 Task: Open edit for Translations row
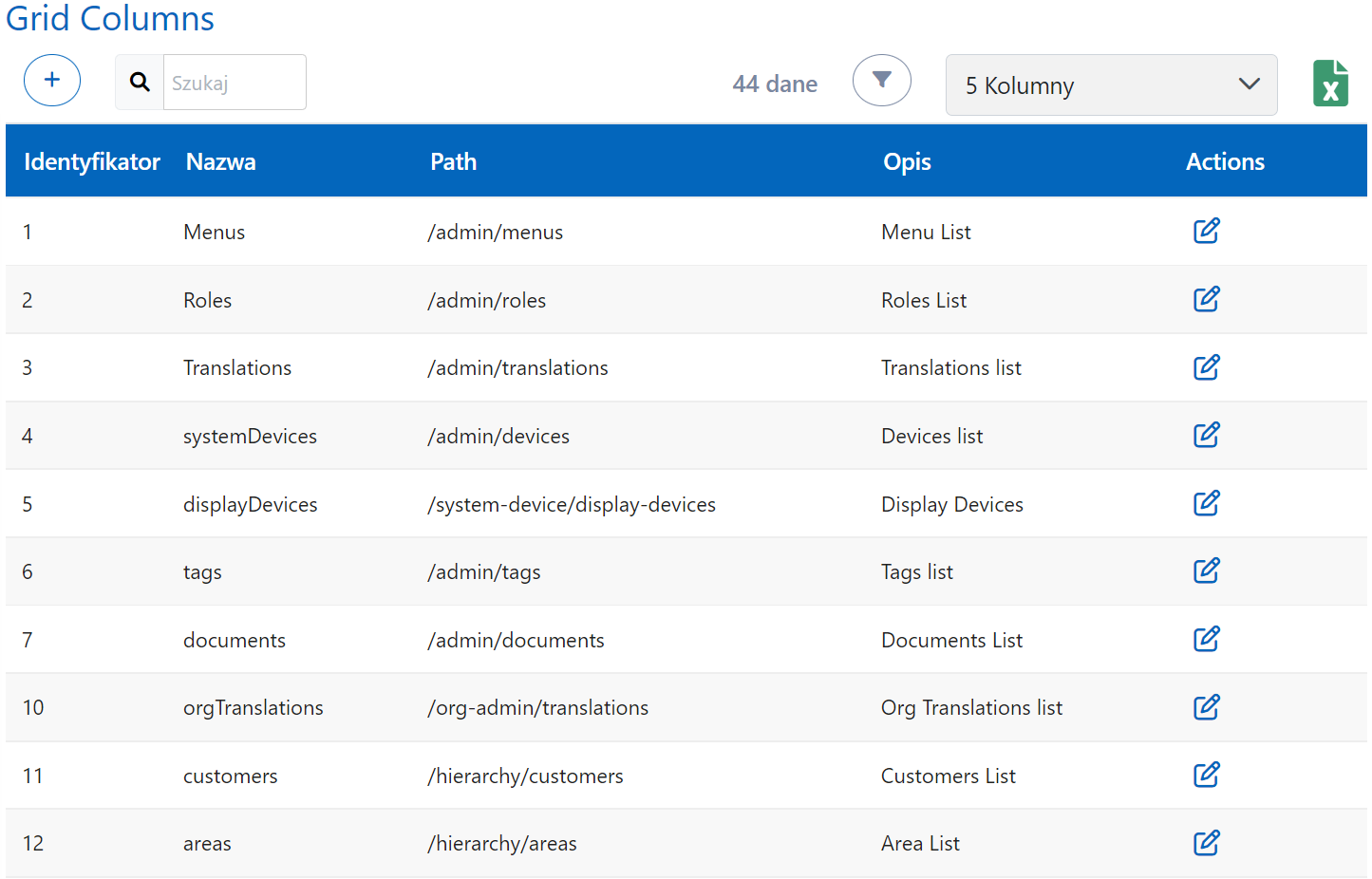[1206, 367]
